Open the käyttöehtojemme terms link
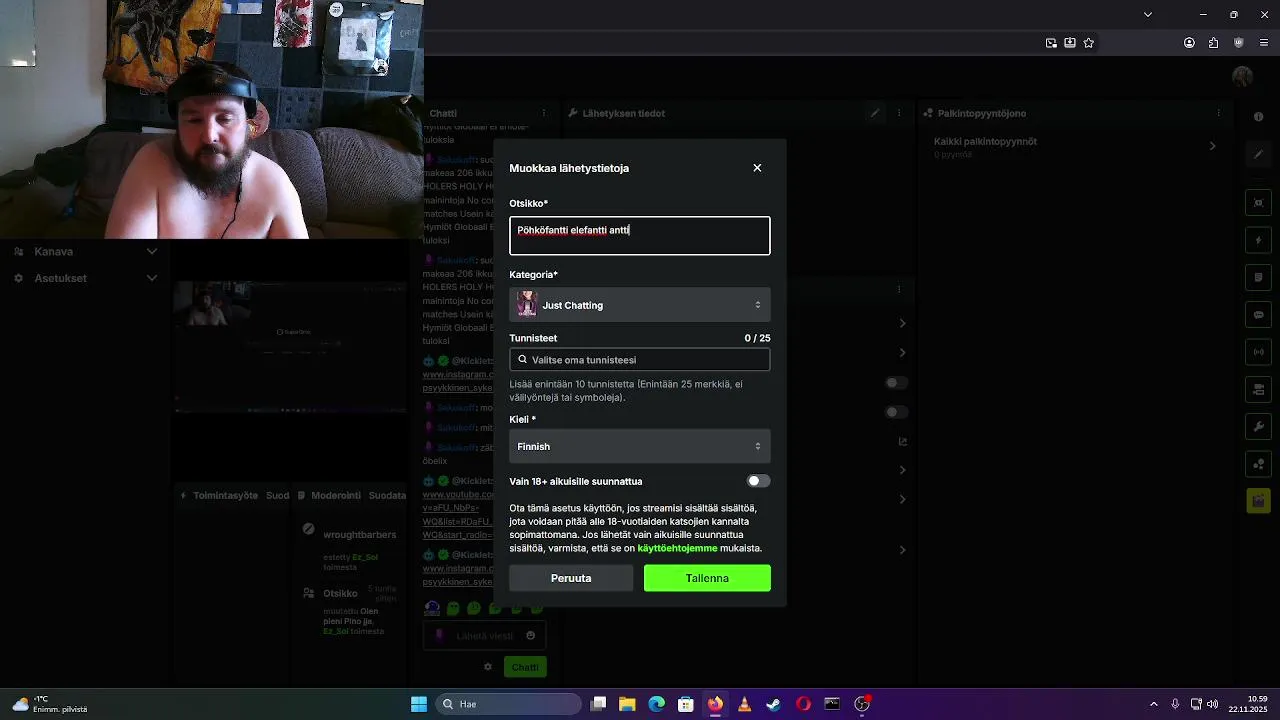 (677, 548)
